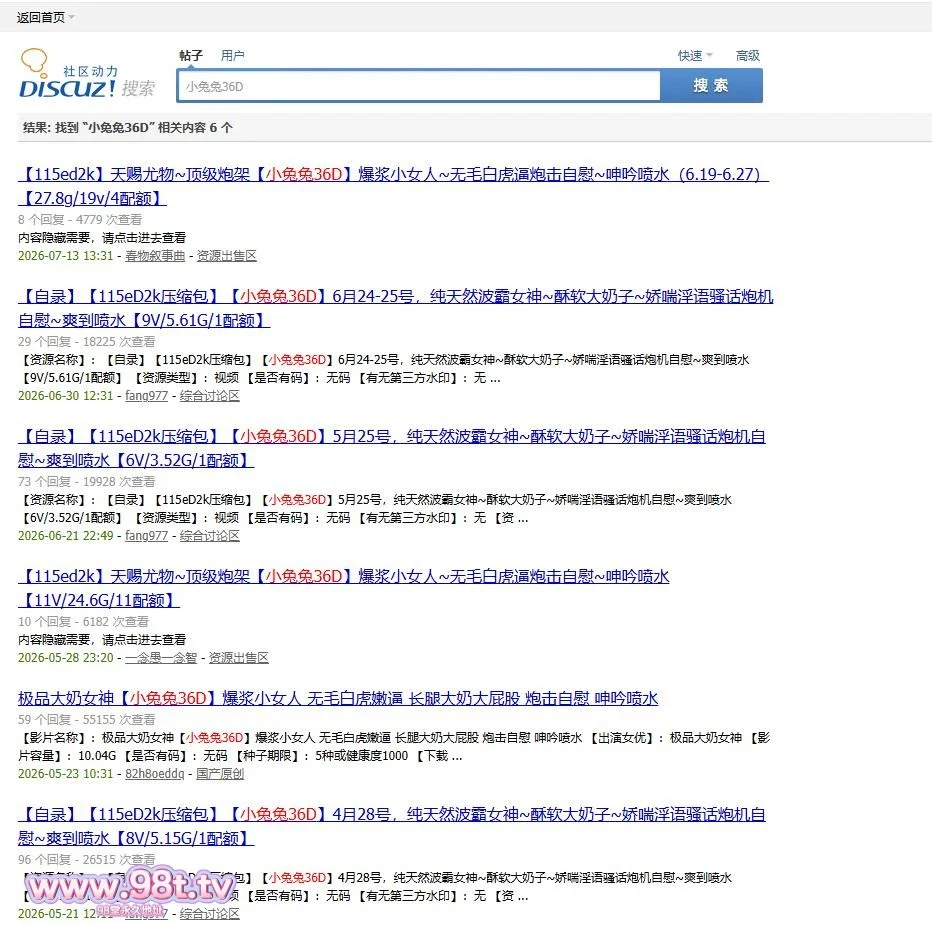Focus the search keyword input field
Viewport: 932px width, 925px height.
click(418, 86)
